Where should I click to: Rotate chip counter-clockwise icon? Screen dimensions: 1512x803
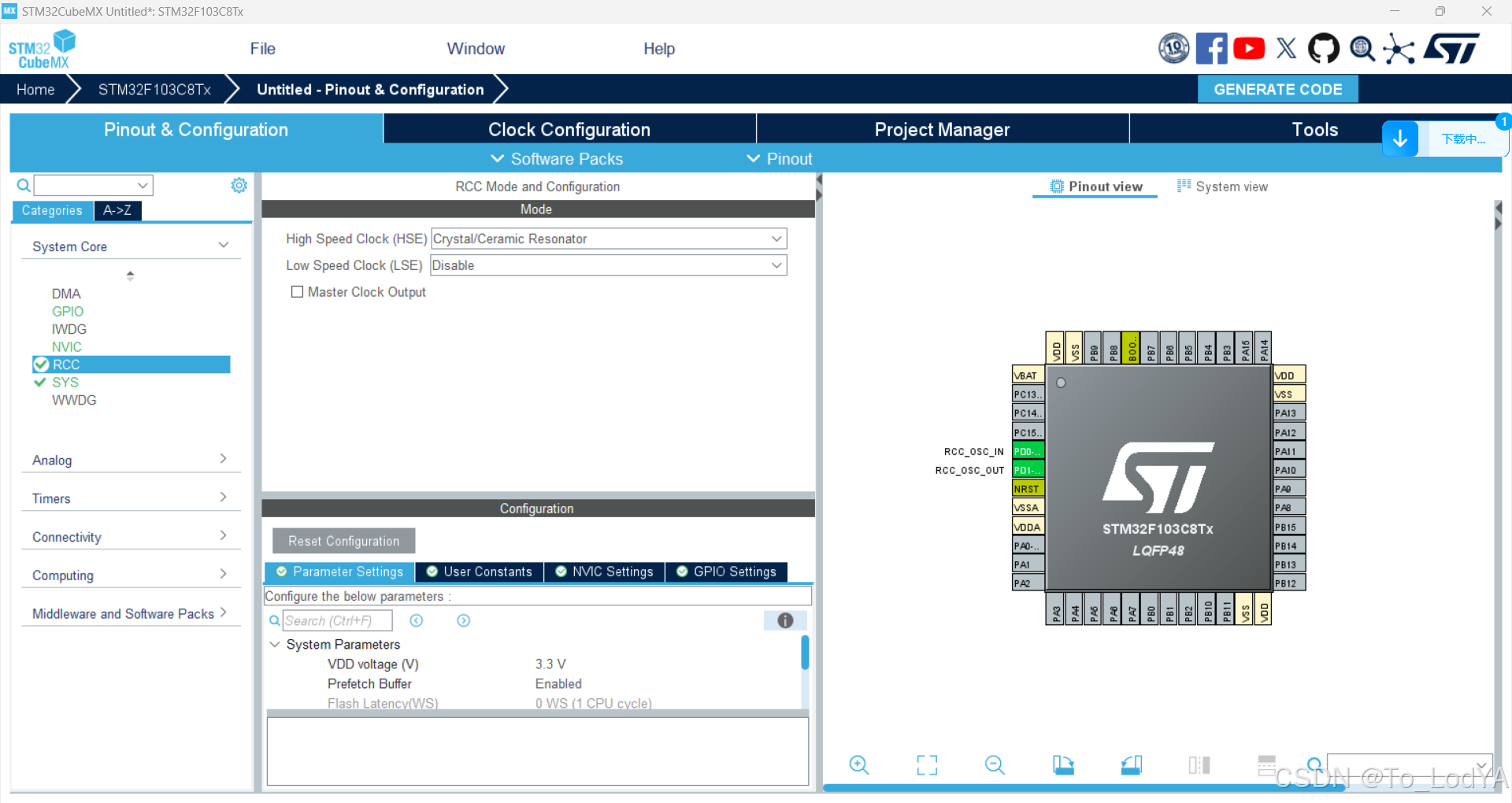coord(1132,764)
